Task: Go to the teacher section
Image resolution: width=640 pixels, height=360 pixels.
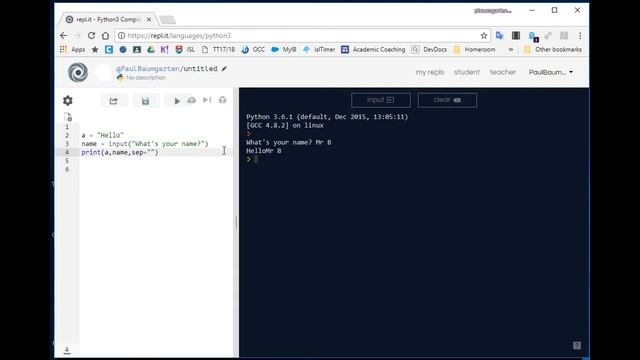Action: tap(502, 72)
